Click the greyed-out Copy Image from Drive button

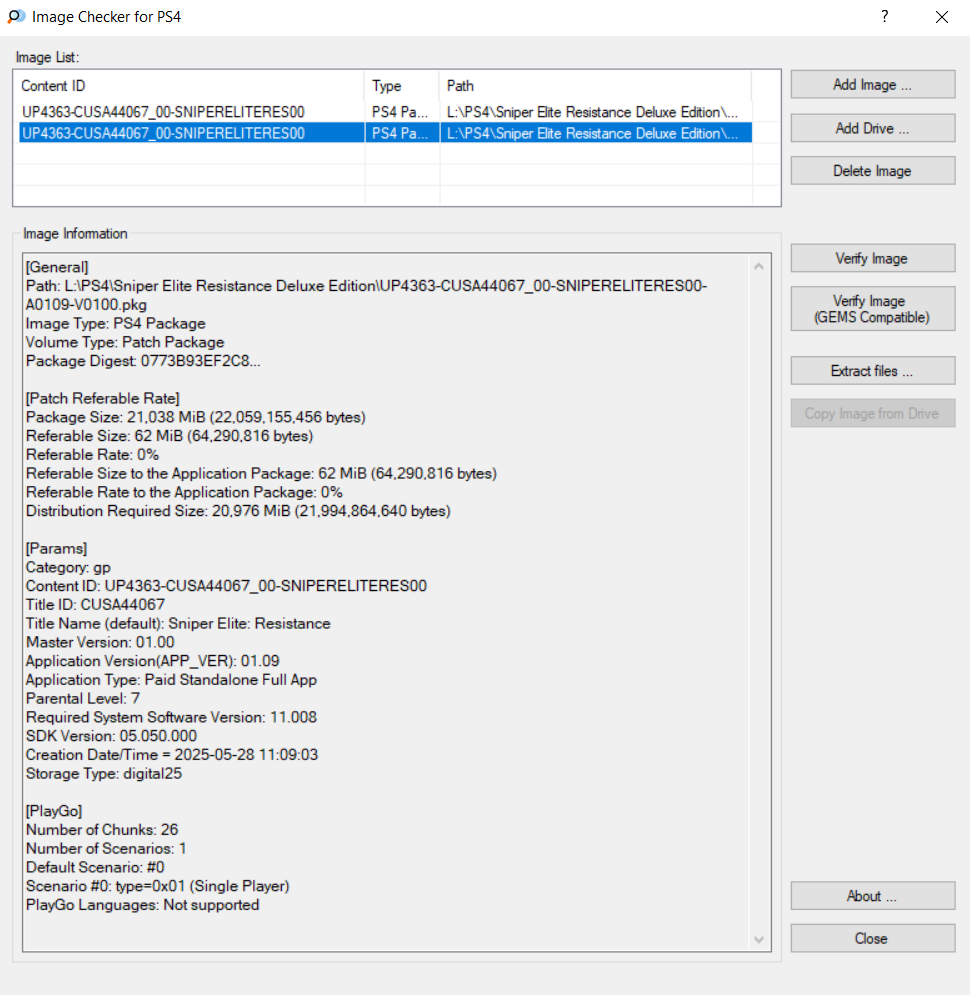point(872,414)
